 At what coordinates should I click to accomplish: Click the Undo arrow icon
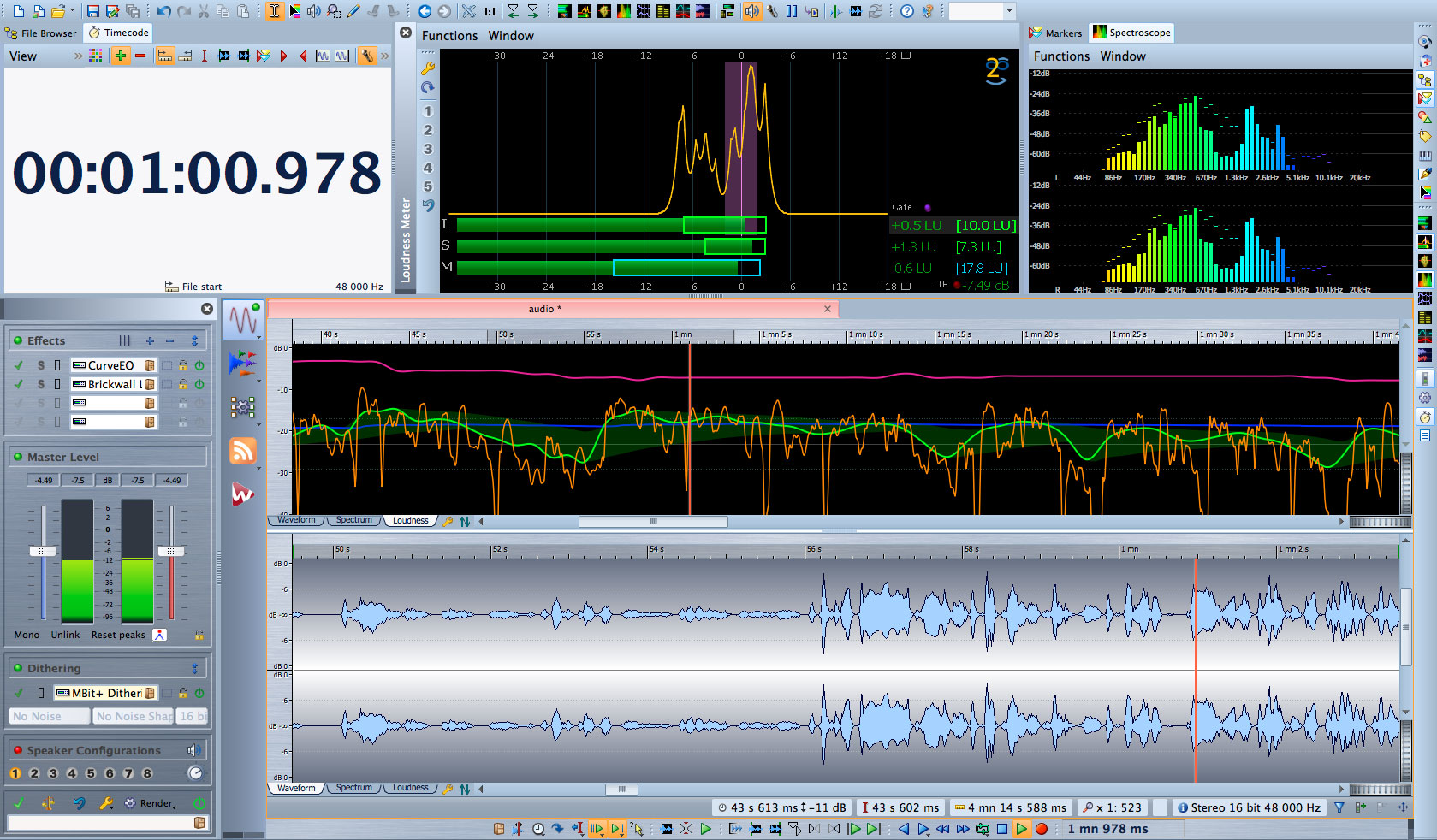pyautogui.click(x=163, y=11)
